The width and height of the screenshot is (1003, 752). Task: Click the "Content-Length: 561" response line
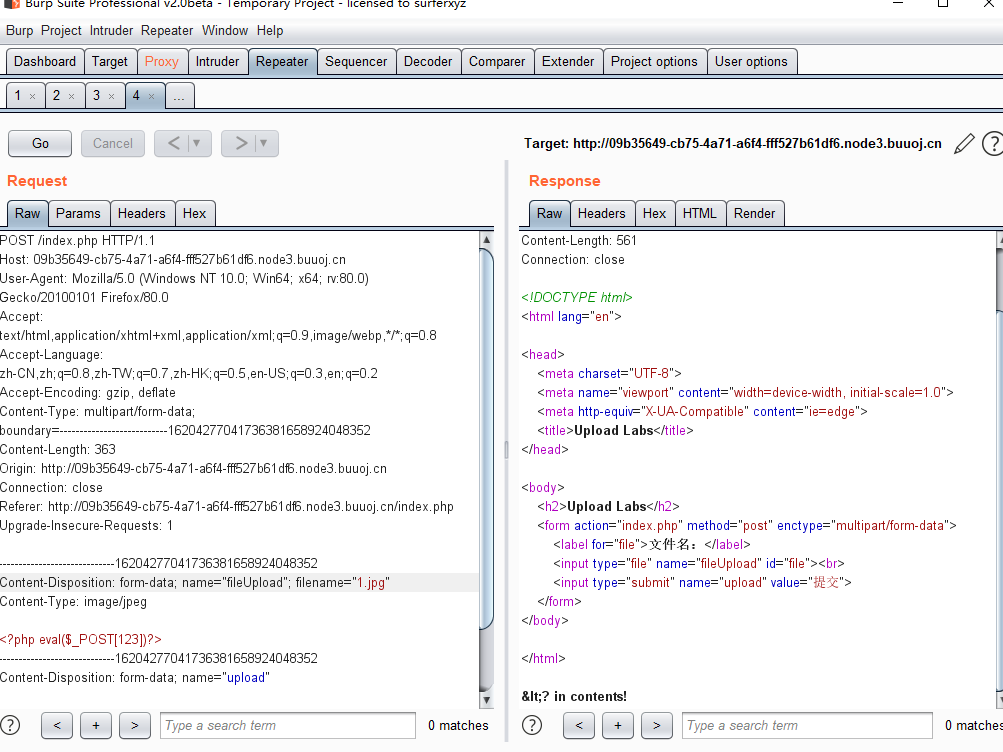[x=579, y=240]
